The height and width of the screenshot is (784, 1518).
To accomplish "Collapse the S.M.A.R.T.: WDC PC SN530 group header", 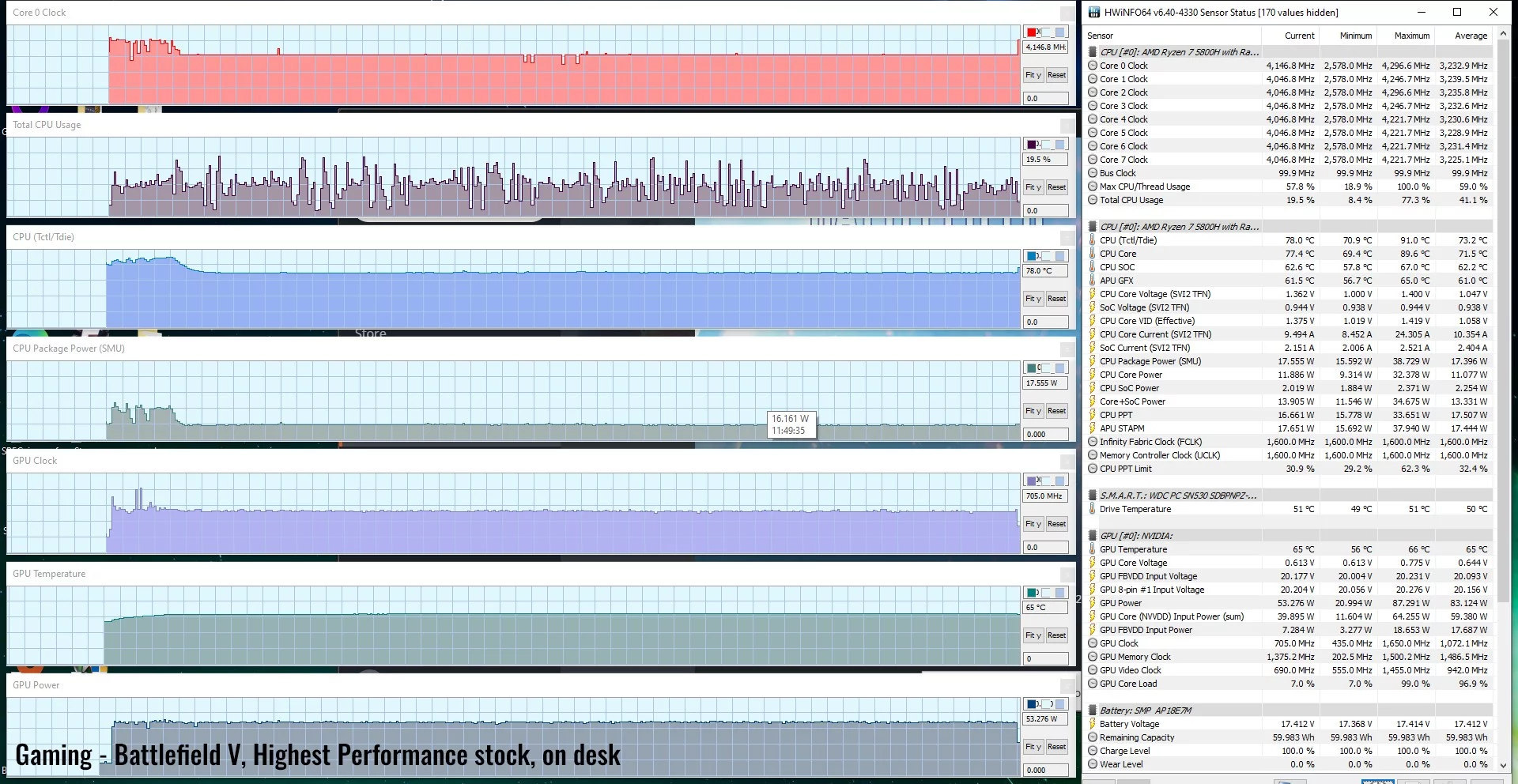I will tap(1176, 496).
